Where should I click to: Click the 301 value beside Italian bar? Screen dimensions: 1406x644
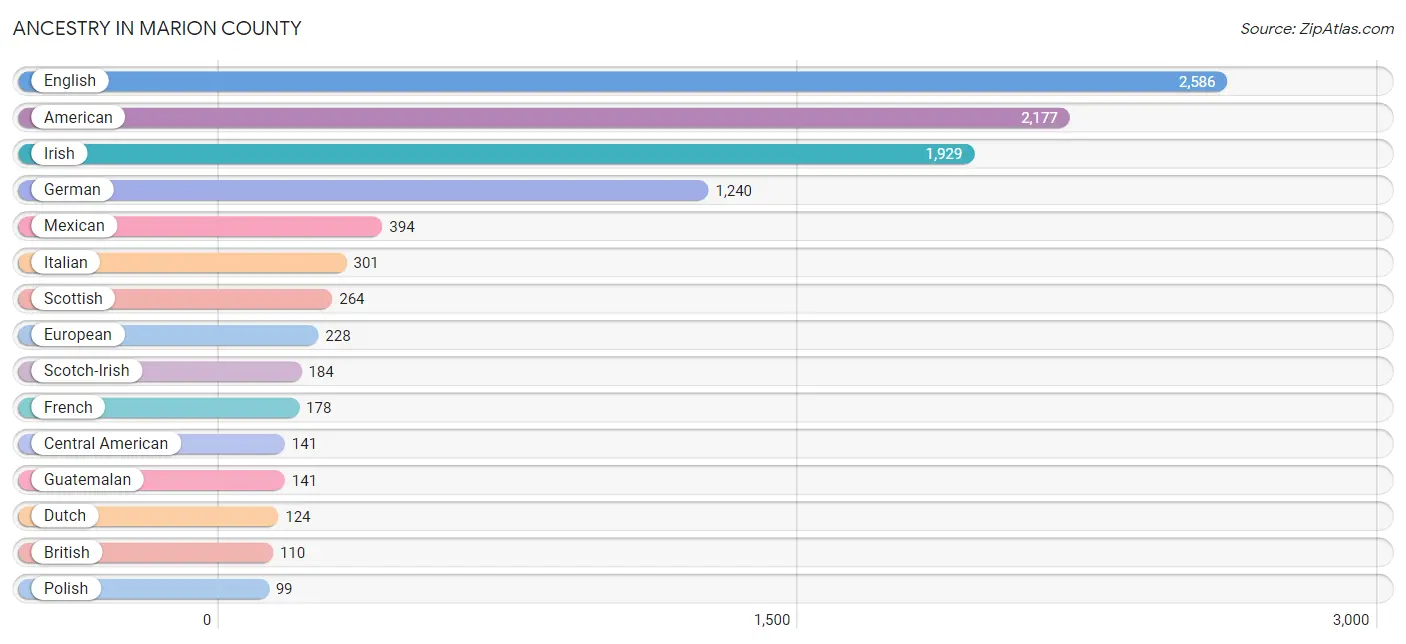pos(366,263)
